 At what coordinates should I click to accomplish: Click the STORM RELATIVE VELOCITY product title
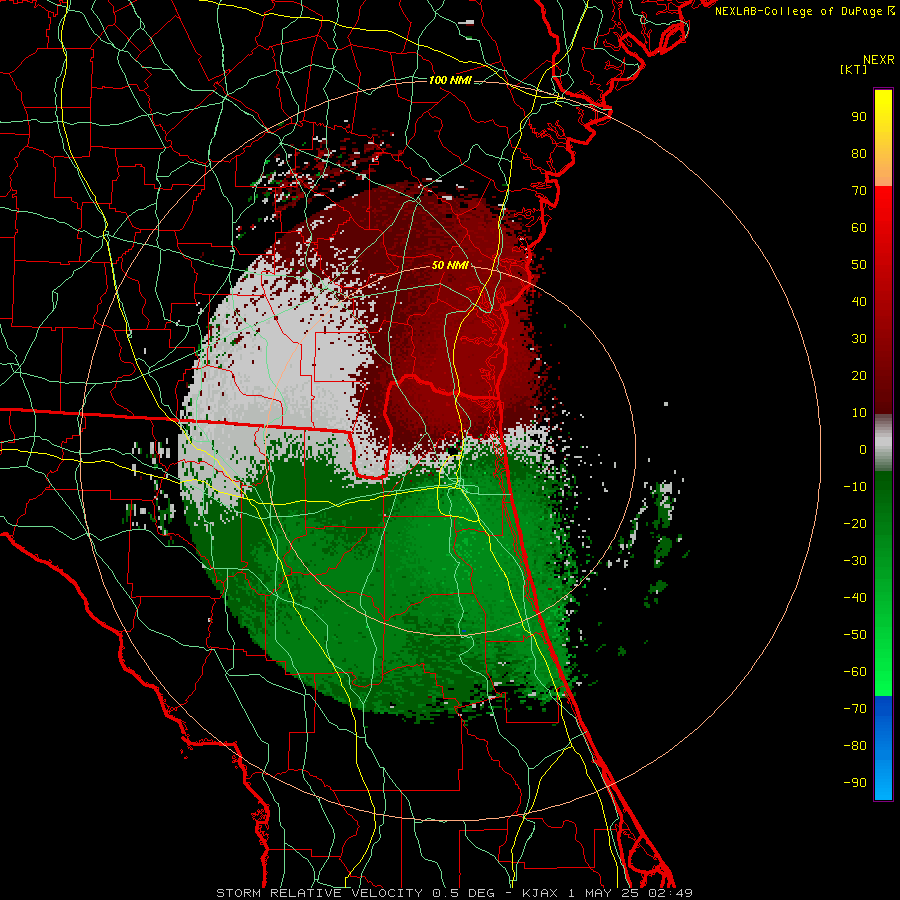319,893
